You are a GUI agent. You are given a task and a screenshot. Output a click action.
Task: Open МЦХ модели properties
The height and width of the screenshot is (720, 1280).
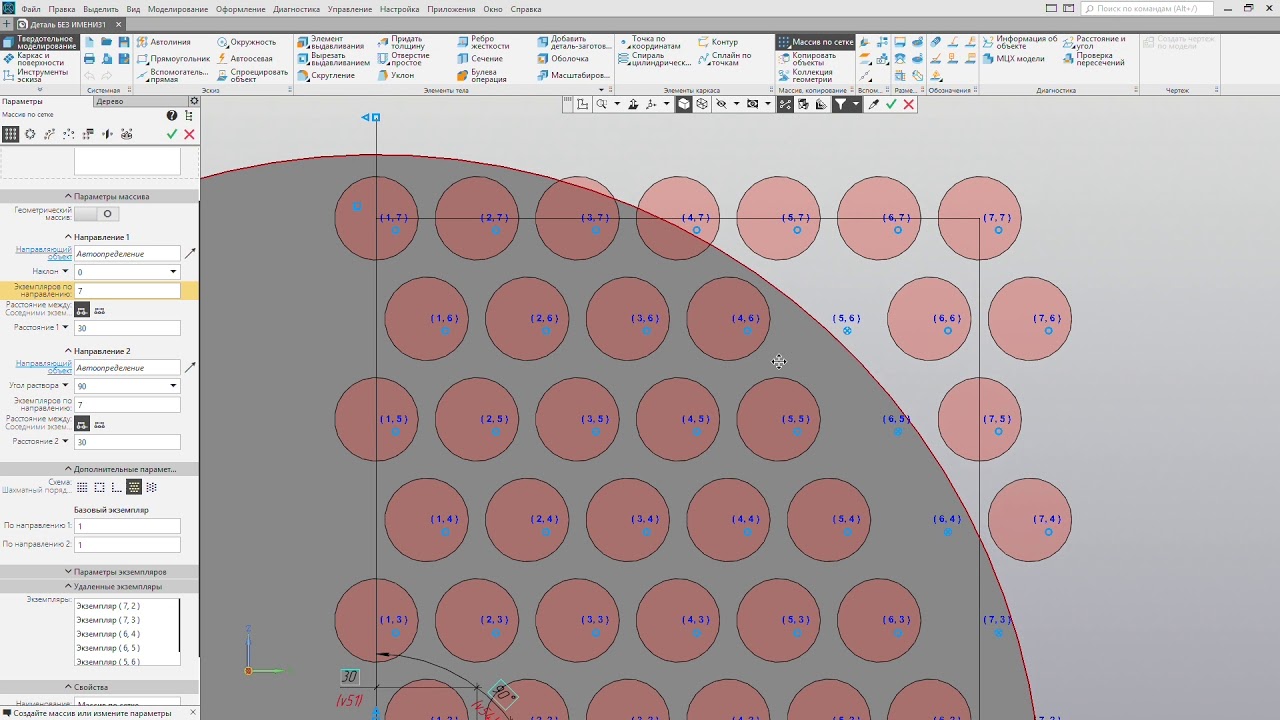pos(1013,58)
